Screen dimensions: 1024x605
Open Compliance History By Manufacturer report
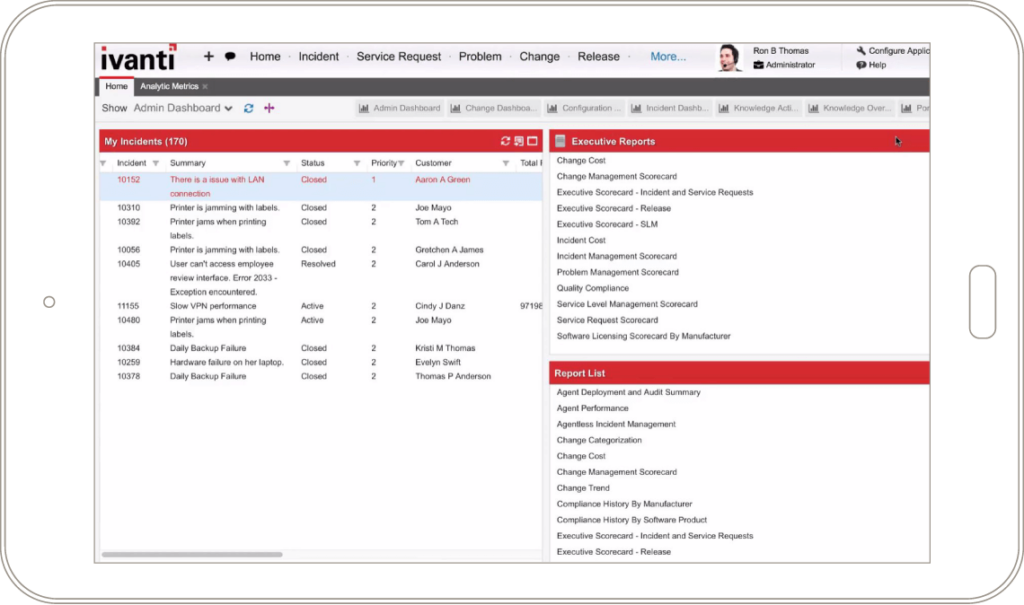[x=624, y=504]
